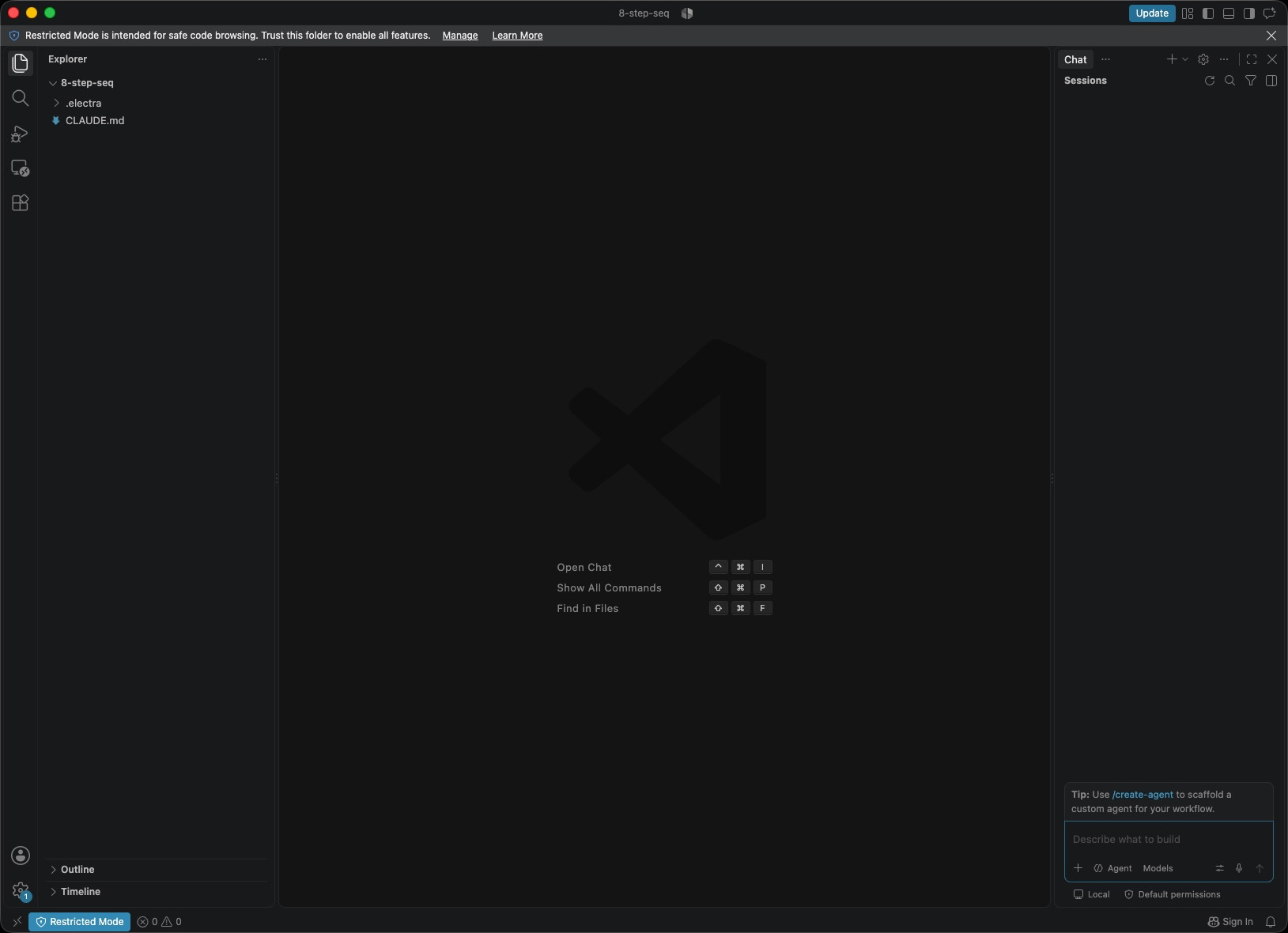Click the Customize Layout icon in title bar

click(x=1188, y=13)
